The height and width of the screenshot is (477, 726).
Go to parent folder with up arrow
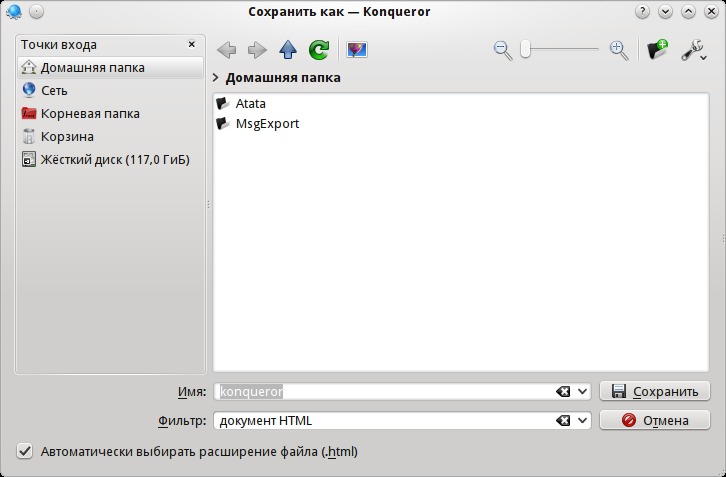click(x=288, y=50)
